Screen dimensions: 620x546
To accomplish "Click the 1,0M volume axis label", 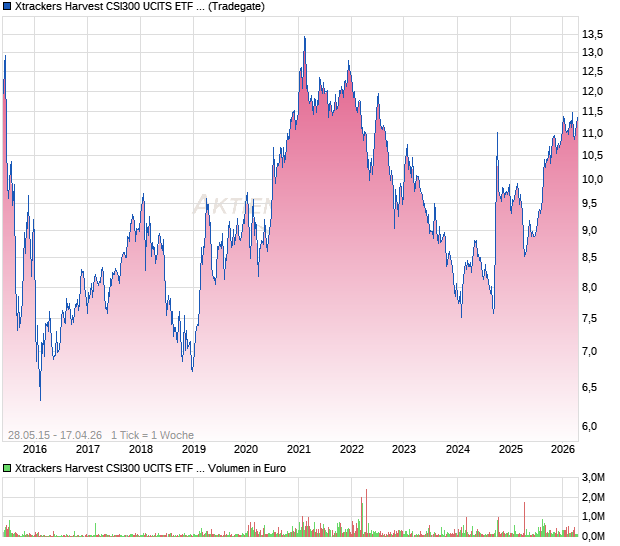I will (593, 516).
